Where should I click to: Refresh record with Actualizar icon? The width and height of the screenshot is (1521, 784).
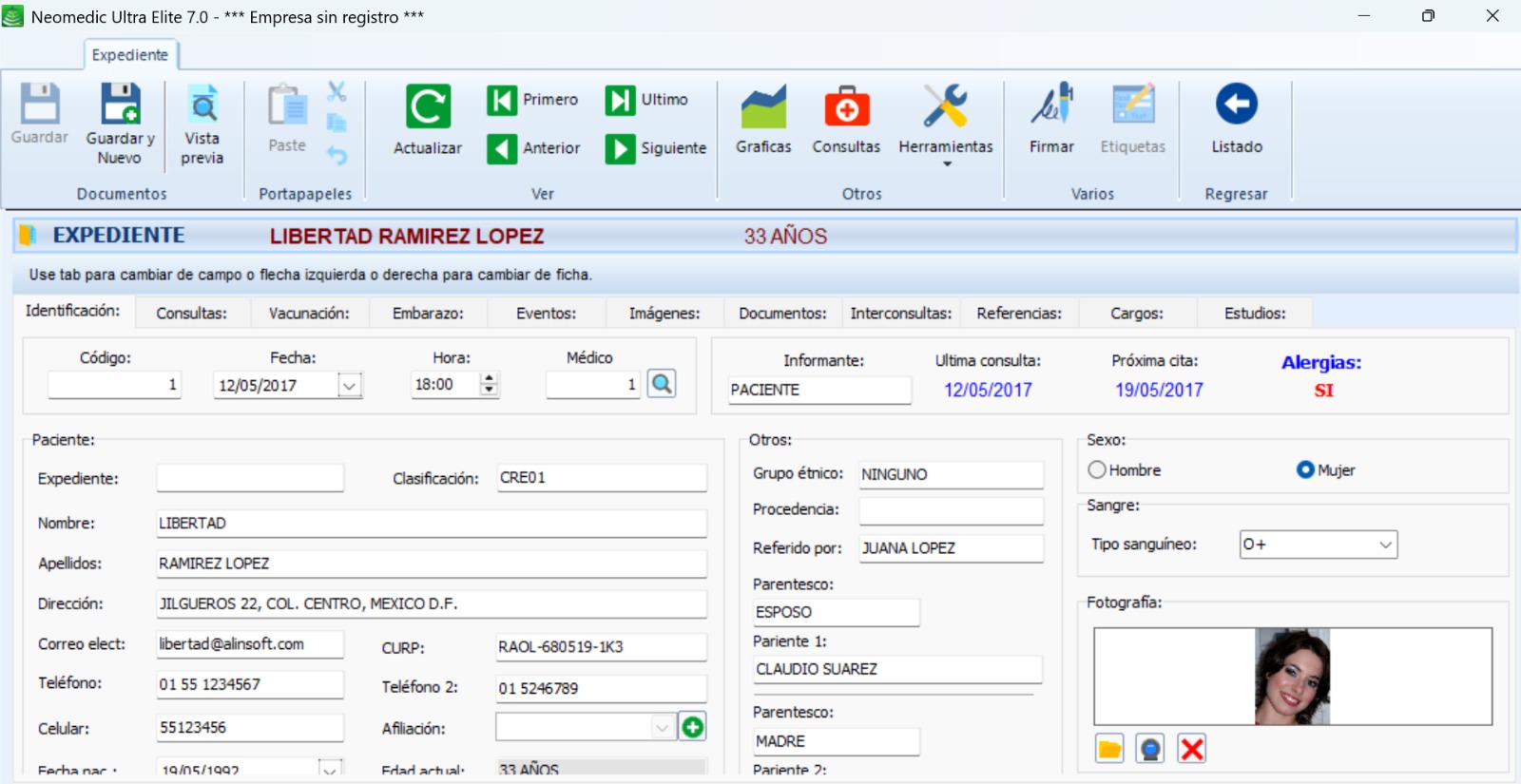tap(427, 106)
